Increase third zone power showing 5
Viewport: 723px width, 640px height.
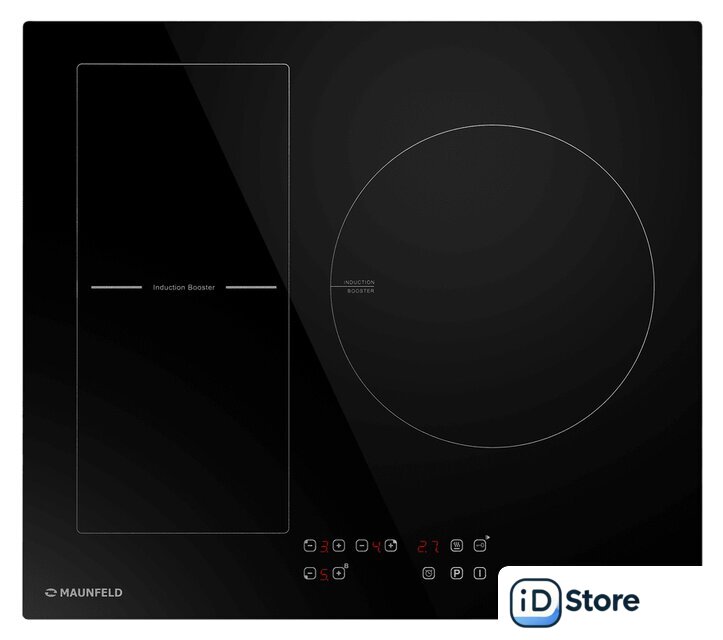coord(339,574)
